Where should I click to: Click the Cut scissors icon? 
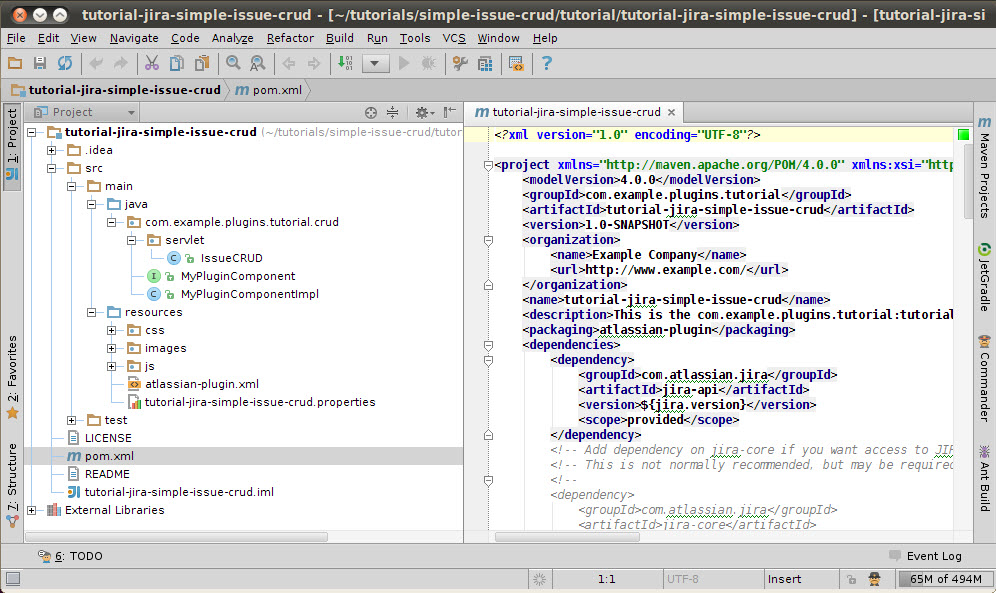click(x=151, y=63)
